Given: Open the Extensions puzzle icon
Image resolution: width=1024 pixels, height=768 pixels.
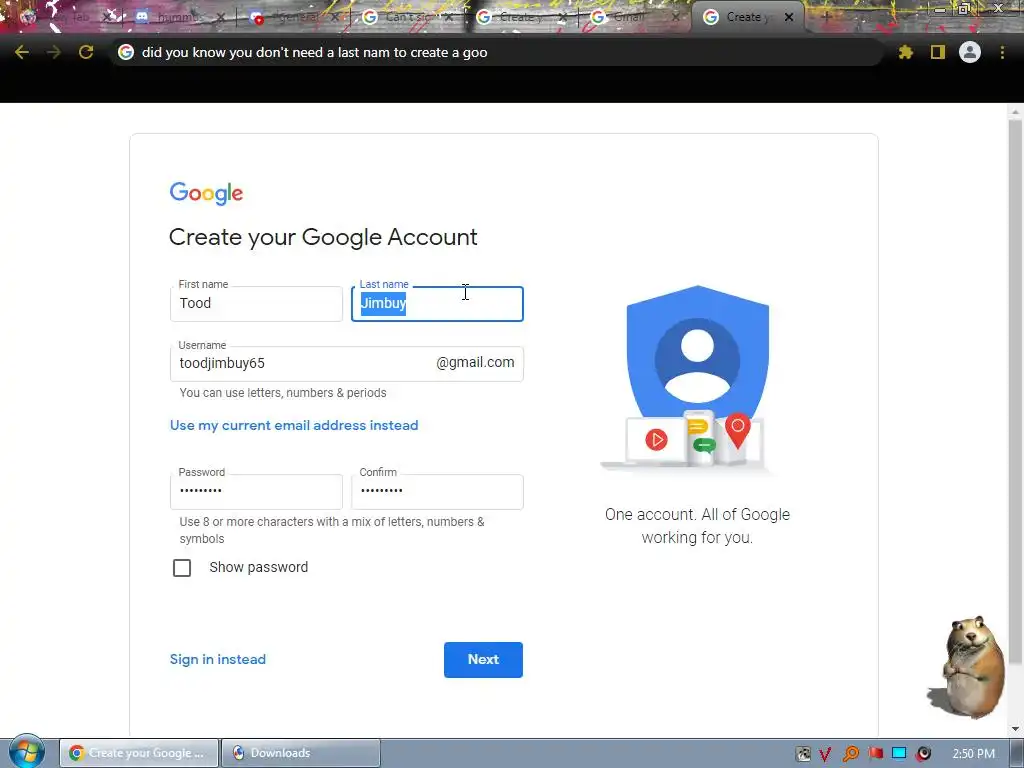Looking at the screenshot, I should point(905,52).
